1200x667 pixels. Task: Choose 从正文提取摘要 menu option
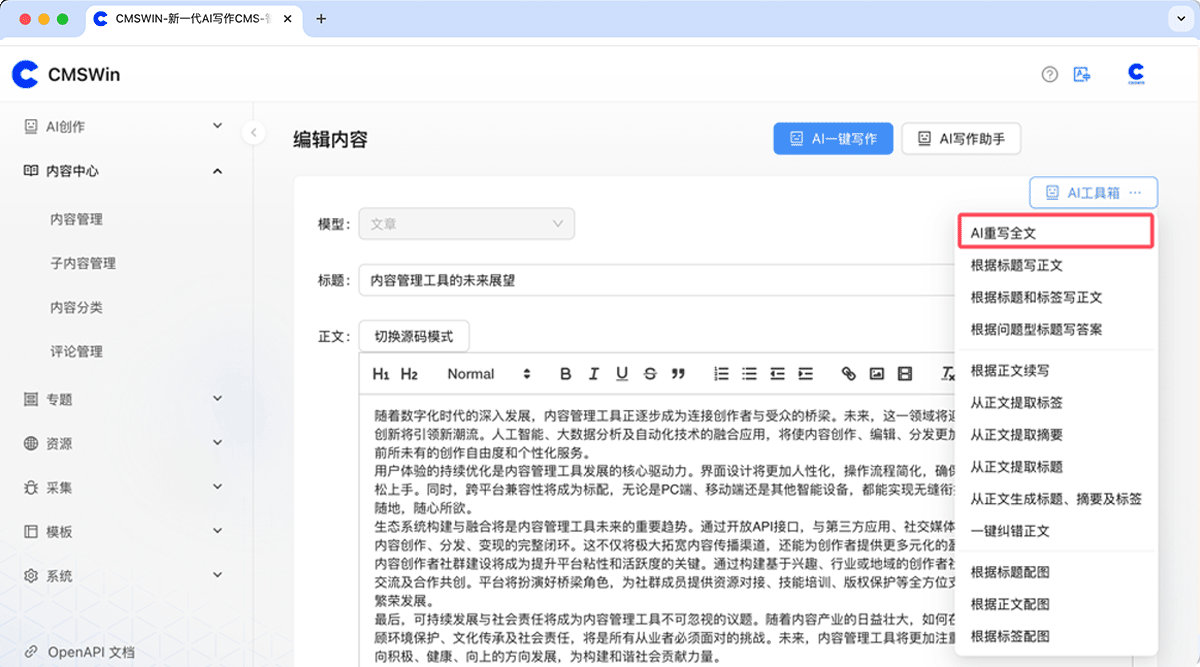click(x=1016, y=435)
